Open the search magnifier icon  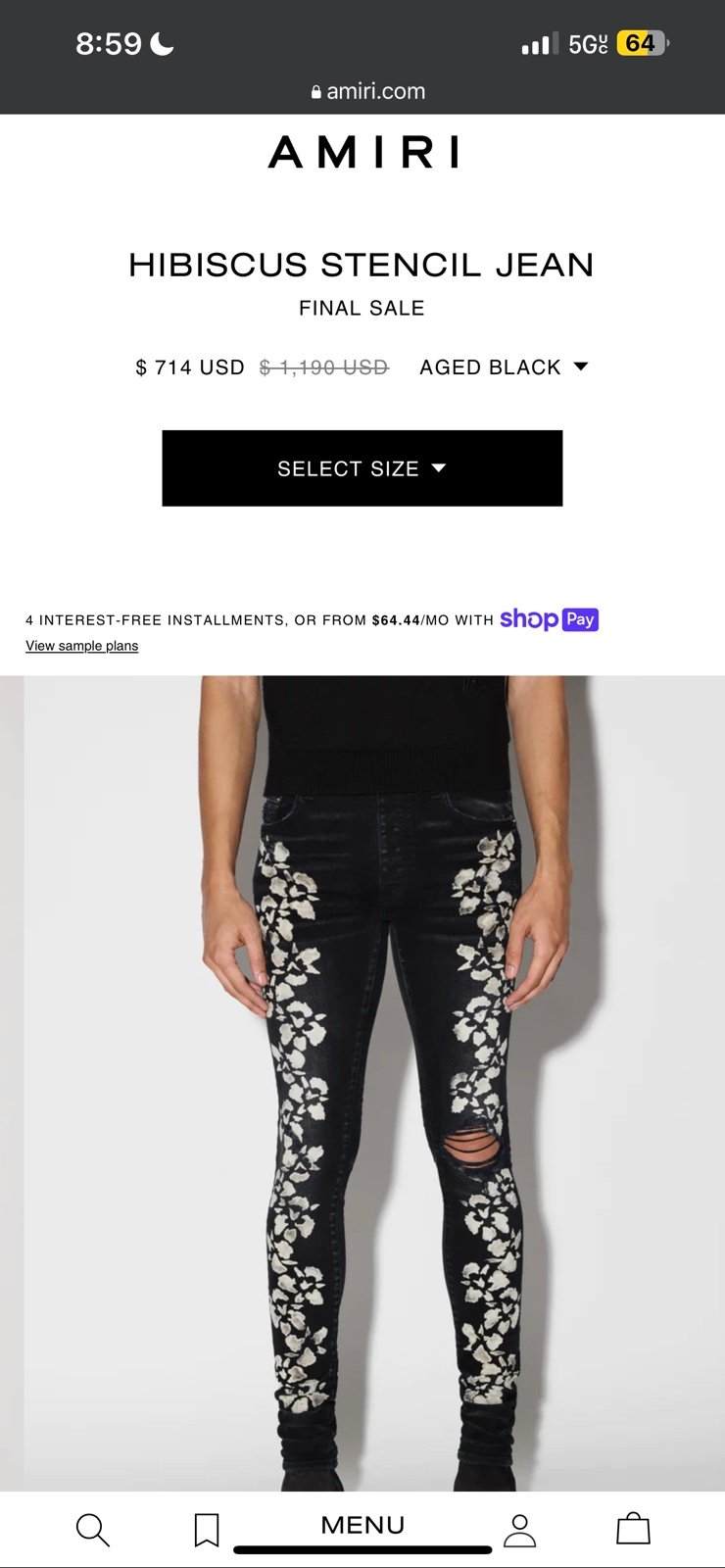click(92, 1529)
